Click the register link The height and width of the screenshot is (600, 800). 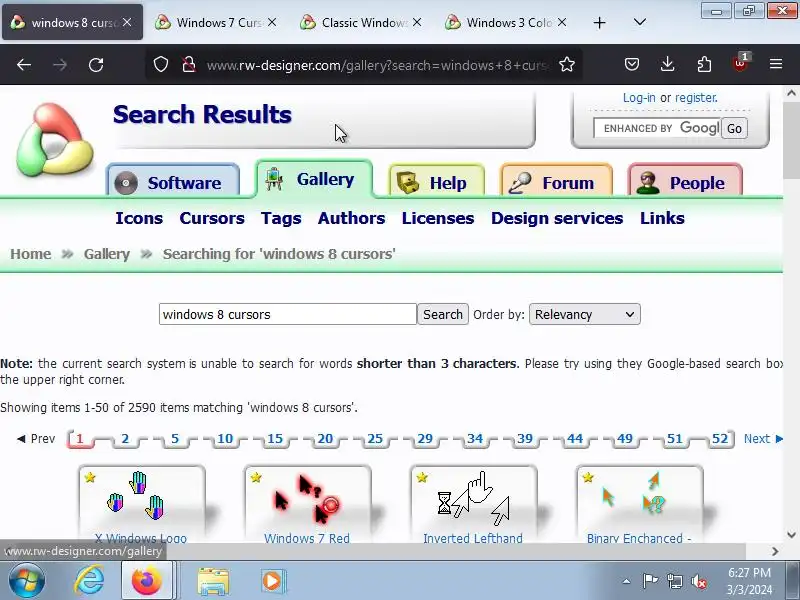[x=696, y=97]
